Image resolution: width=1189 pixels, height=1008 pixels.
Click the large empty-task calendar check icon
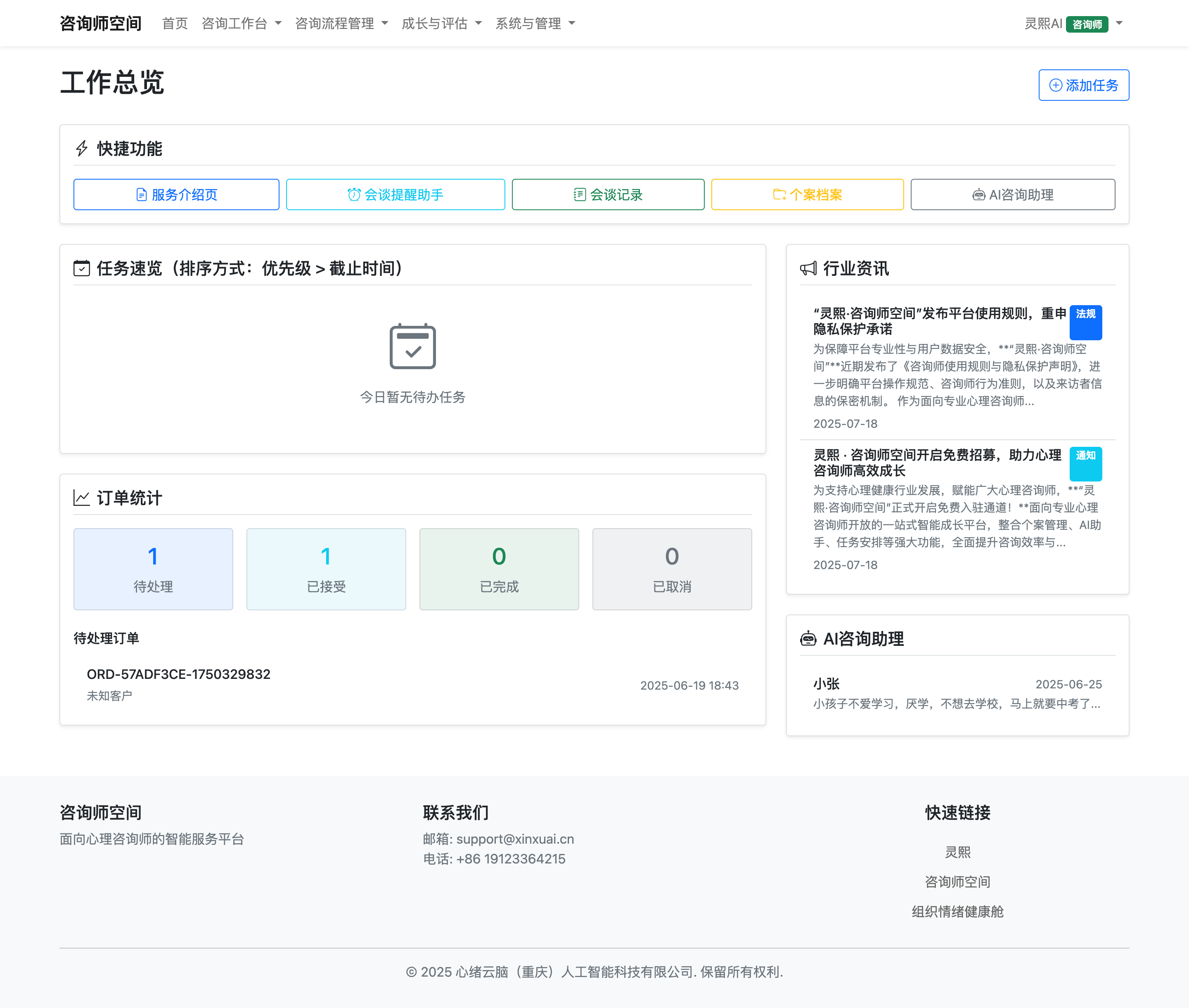[x=412, y=346]
